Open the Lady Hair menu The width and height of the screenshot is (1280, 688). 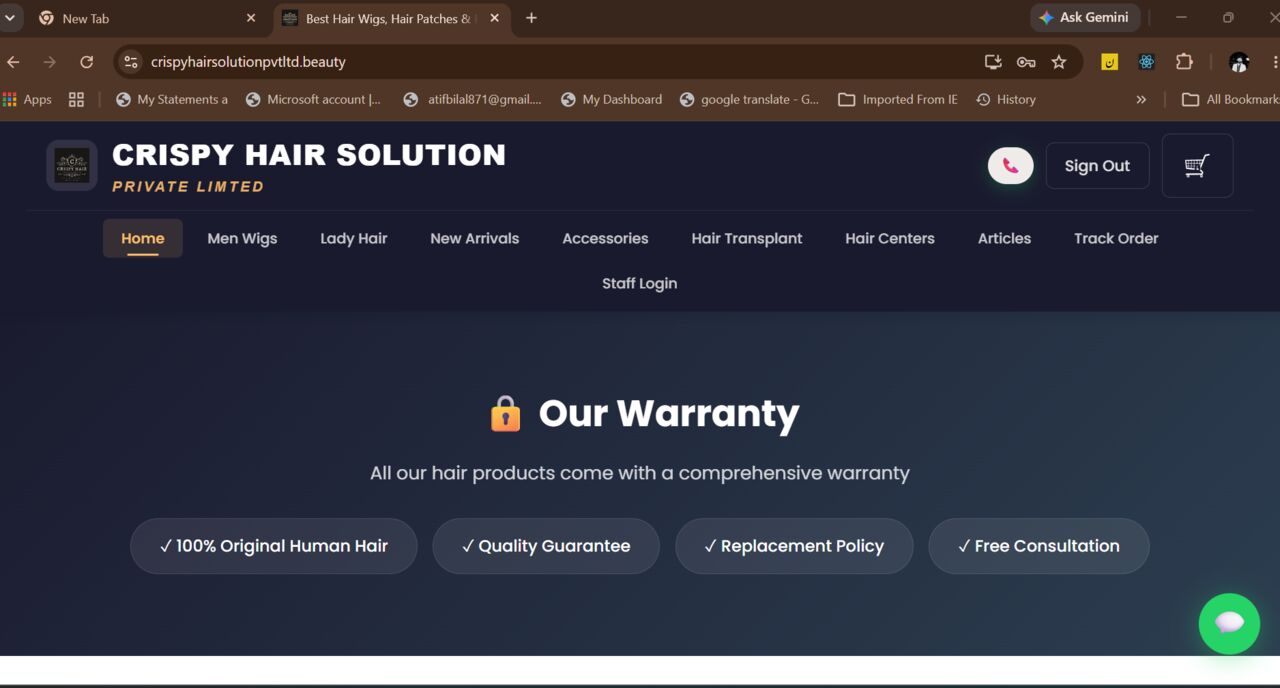point(353,238)
